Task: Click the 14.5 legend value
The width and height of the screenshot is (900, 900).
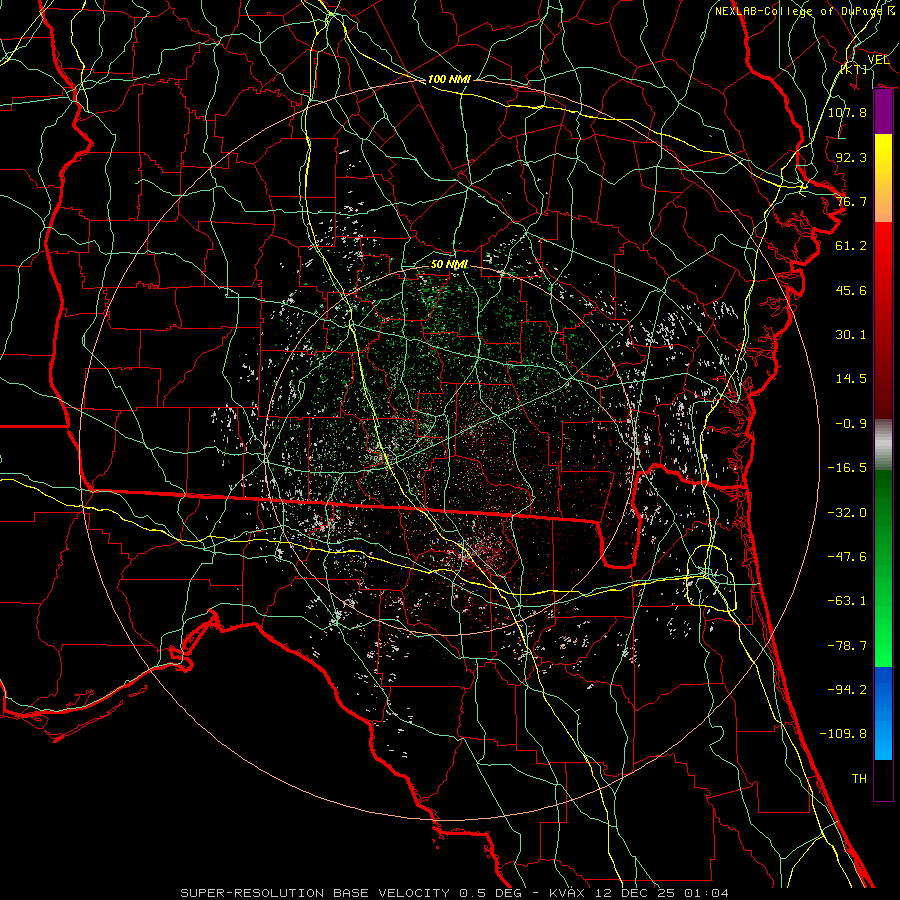Action: (851, 379)
